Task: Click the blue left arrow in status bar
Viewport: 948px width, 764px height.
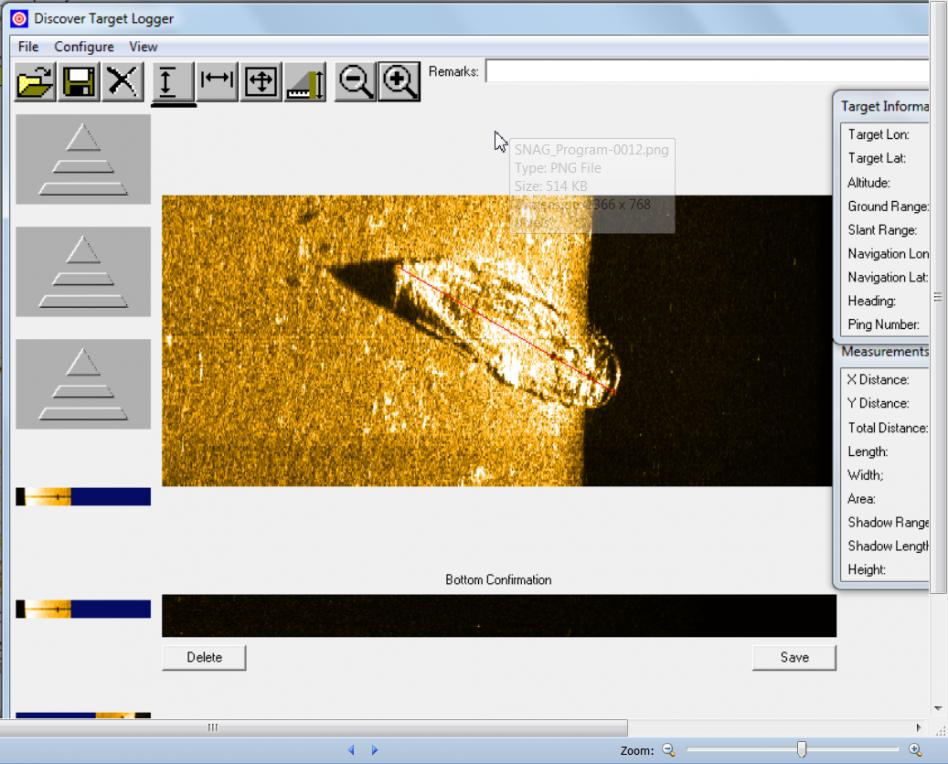Action: pyautogui.click(x=351, y=750)
